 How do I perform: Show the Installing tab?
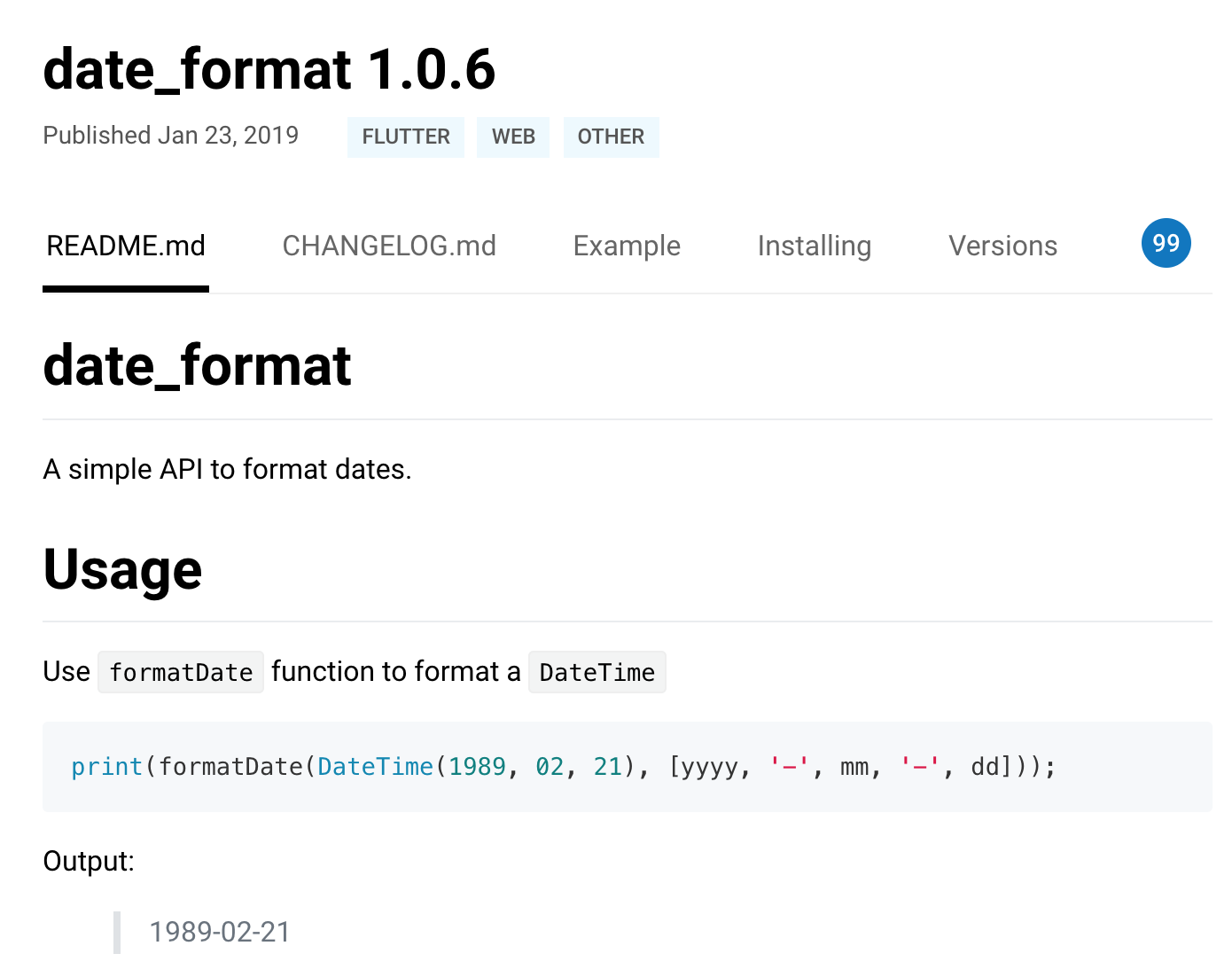(x=814, y=246)
